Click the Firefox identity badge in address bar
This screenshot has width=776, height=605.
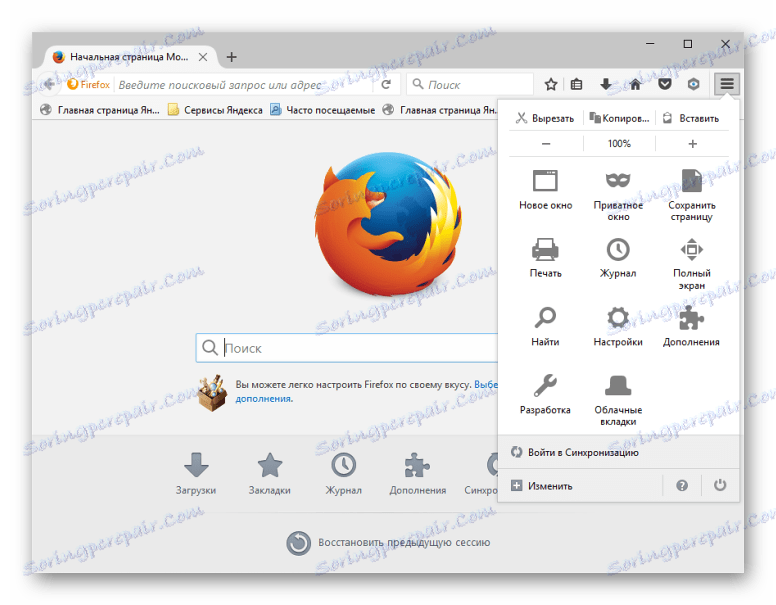click(x=89, y=85)
